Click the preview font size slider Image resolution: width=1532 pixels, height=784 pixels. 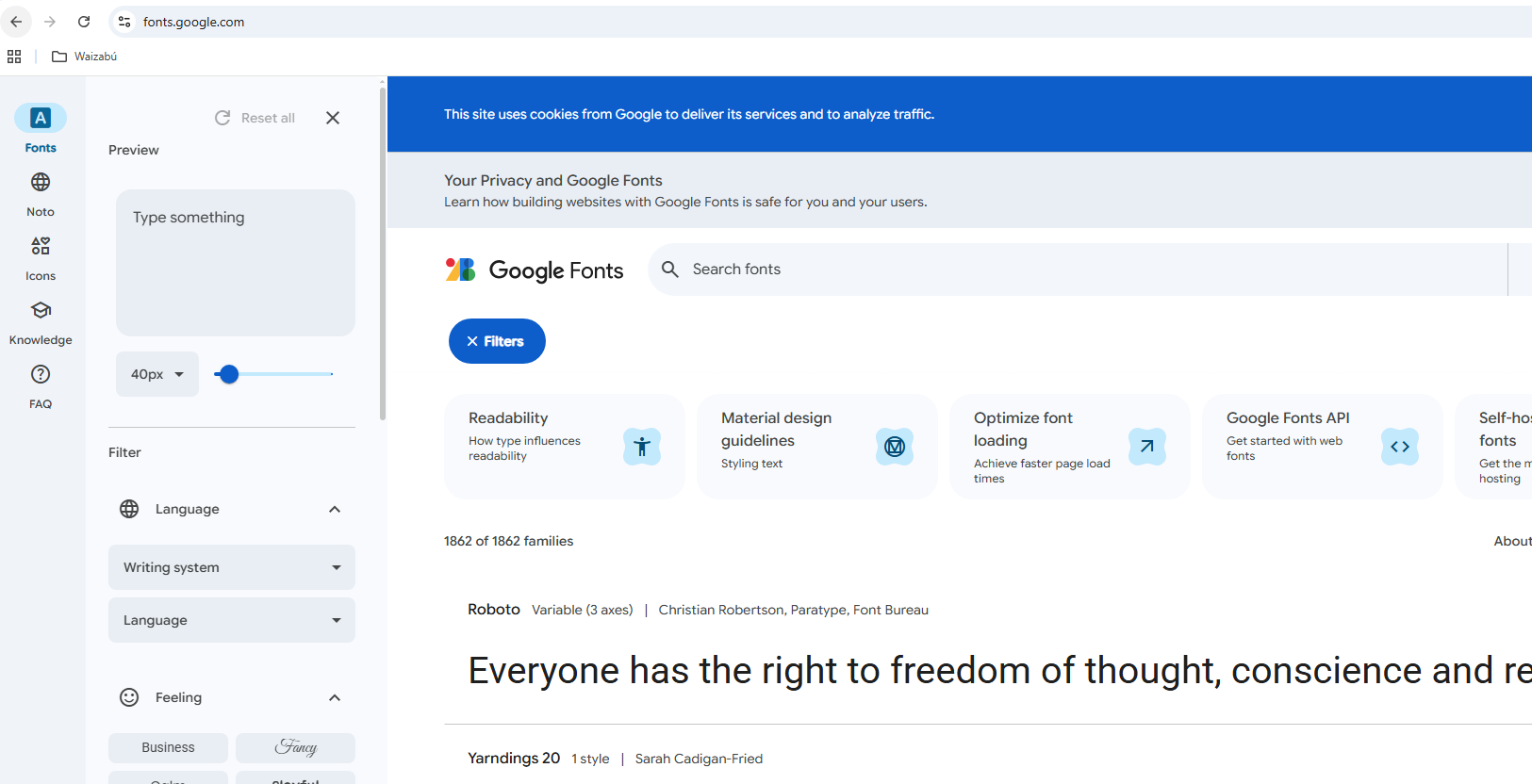tap(273, 374)
